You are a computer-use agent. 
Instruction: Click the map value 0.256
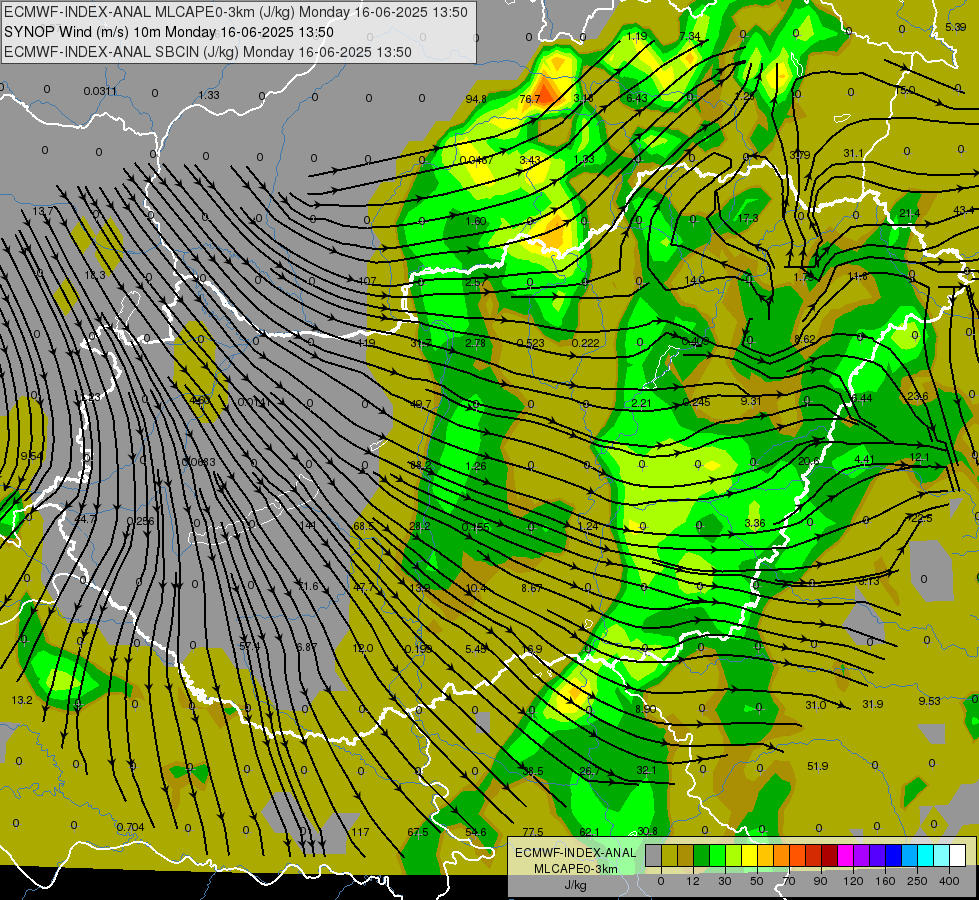140,521
